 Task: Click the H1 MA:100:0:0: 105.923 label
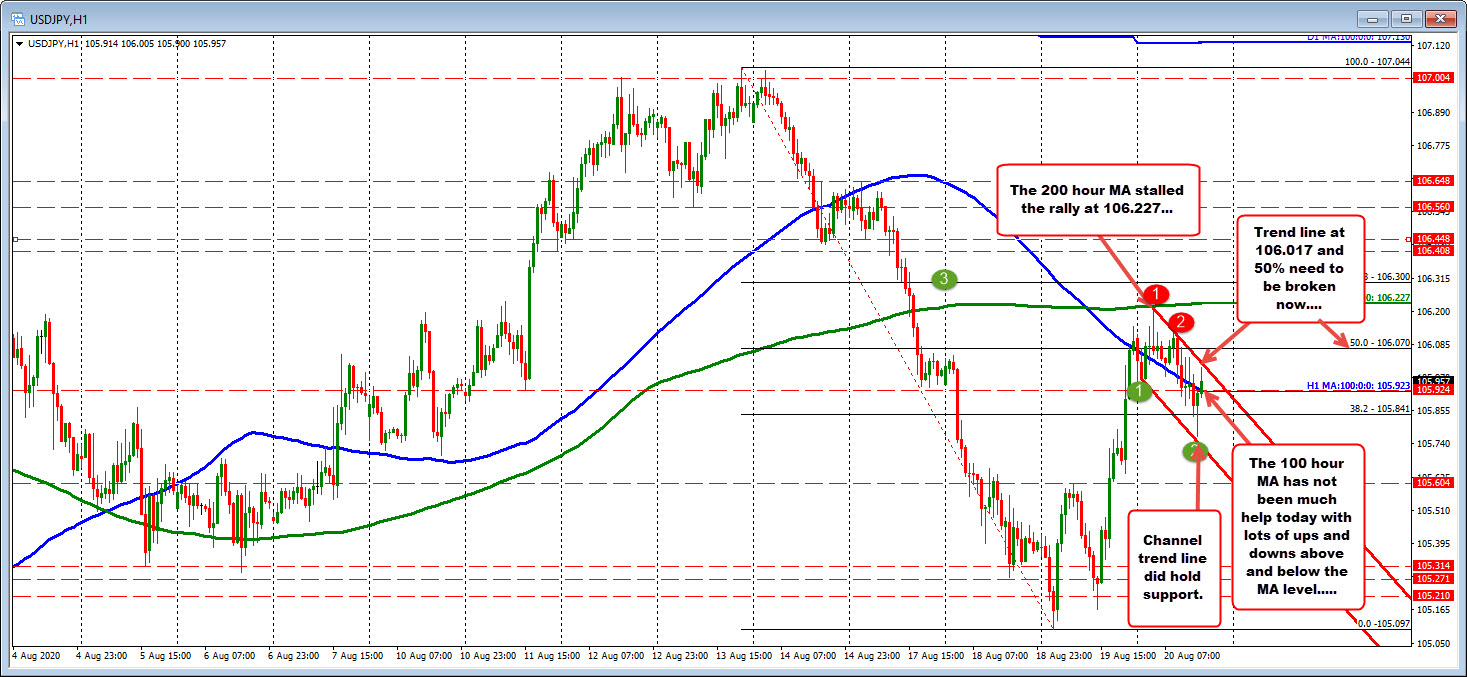click(1359, 384)
